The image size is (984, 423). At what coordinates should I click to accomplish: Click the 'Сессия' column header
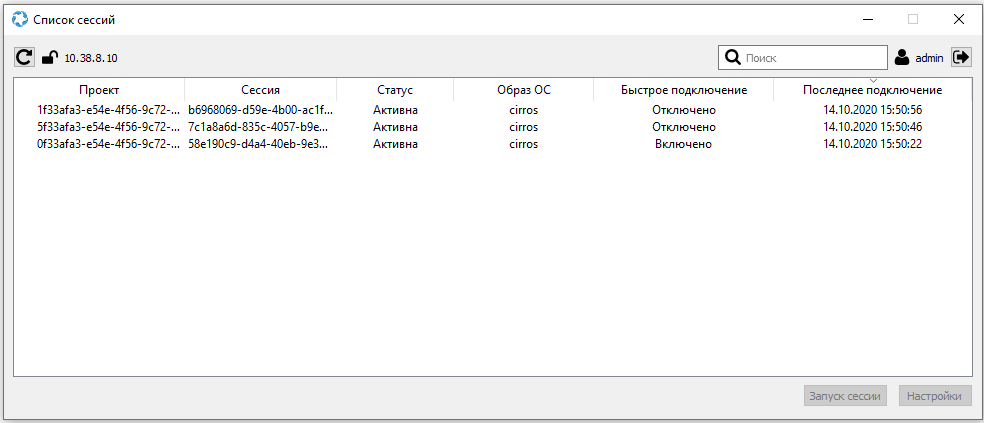(260, 90)
